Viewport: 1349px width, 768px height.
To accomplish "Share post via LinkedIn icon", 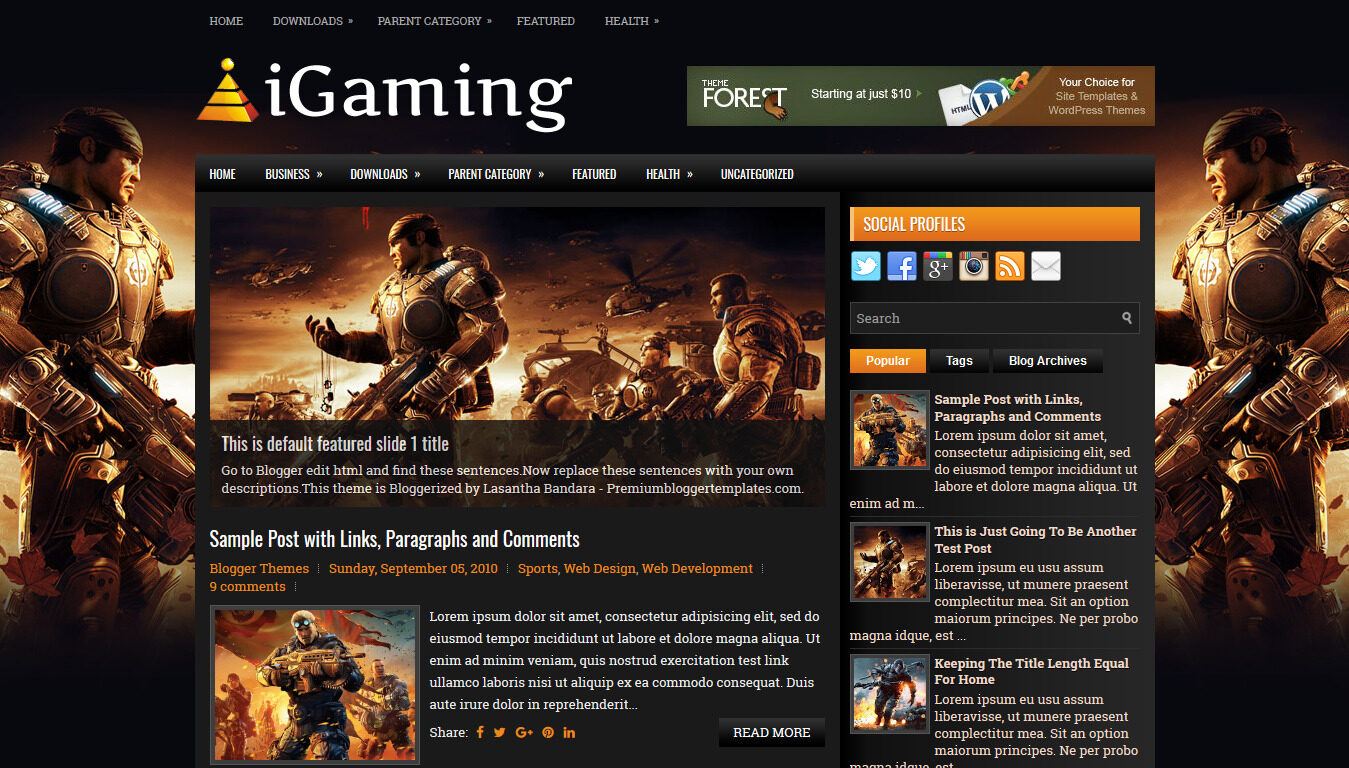I will [569, 732].
